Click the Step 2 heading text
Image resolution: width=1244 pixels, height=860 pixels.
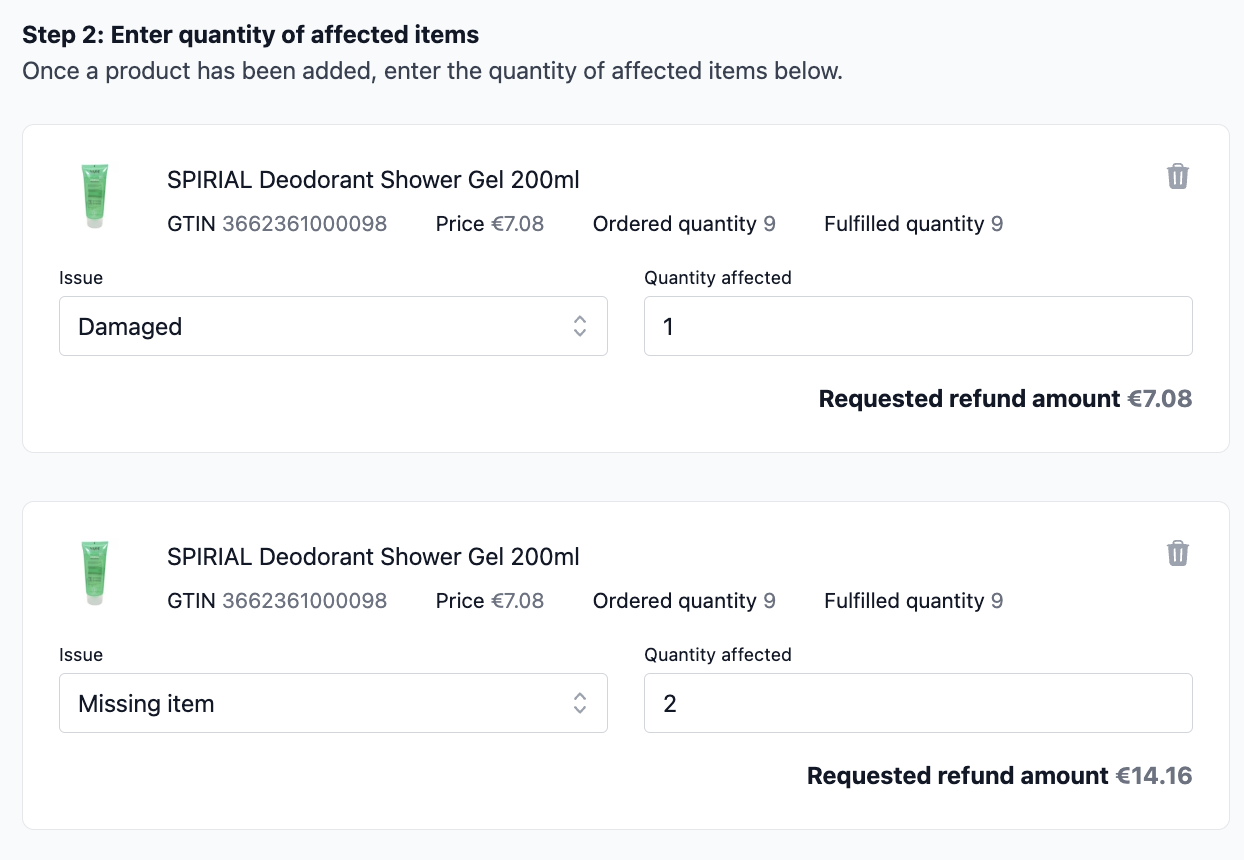click(x=251, y=35)
